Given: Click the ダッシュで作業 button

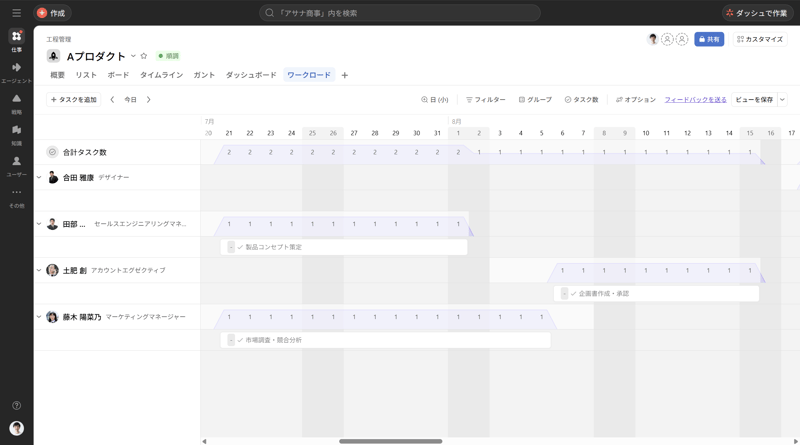Looking at the screenshot, I should [x=757, y=13].
